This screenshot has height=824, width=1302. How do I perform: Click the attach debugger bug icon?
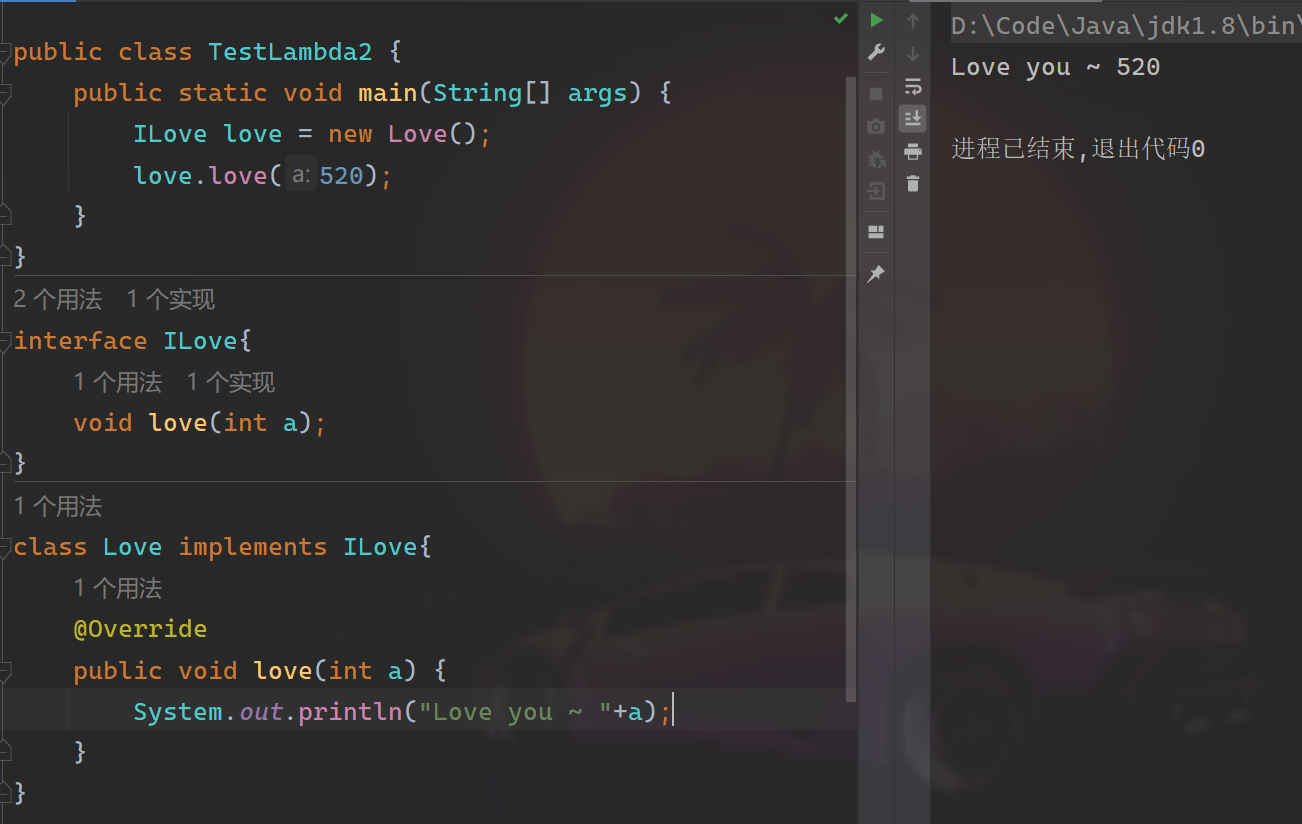click(x=876, y=159)
